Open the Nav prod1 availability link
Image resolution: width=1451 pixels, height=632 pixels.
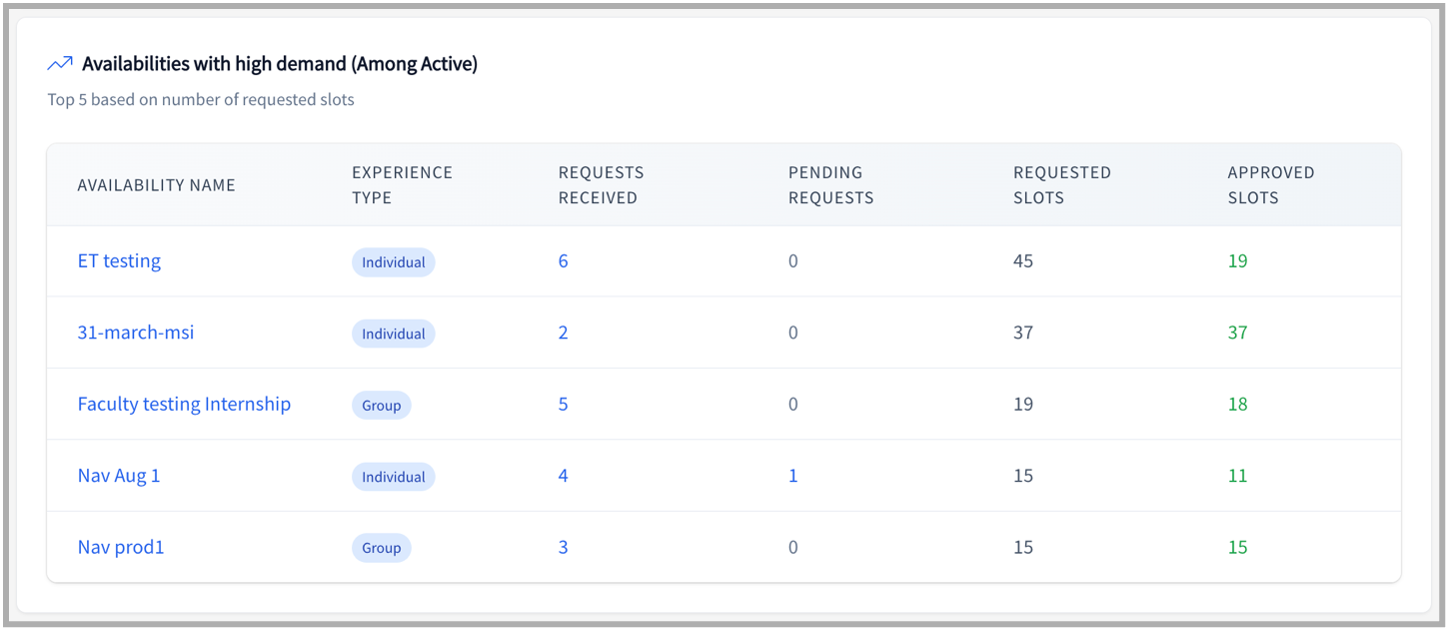coord(121,547)
